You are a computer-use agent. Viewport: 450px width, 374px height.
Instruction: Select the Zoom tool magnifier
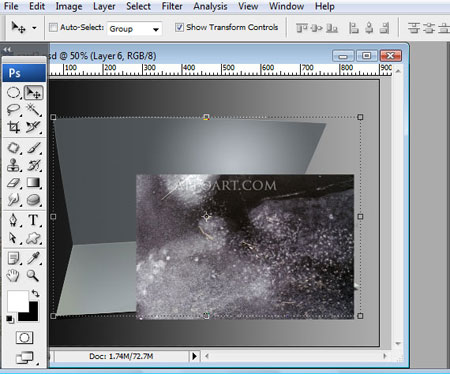click(x=33, y=275)
